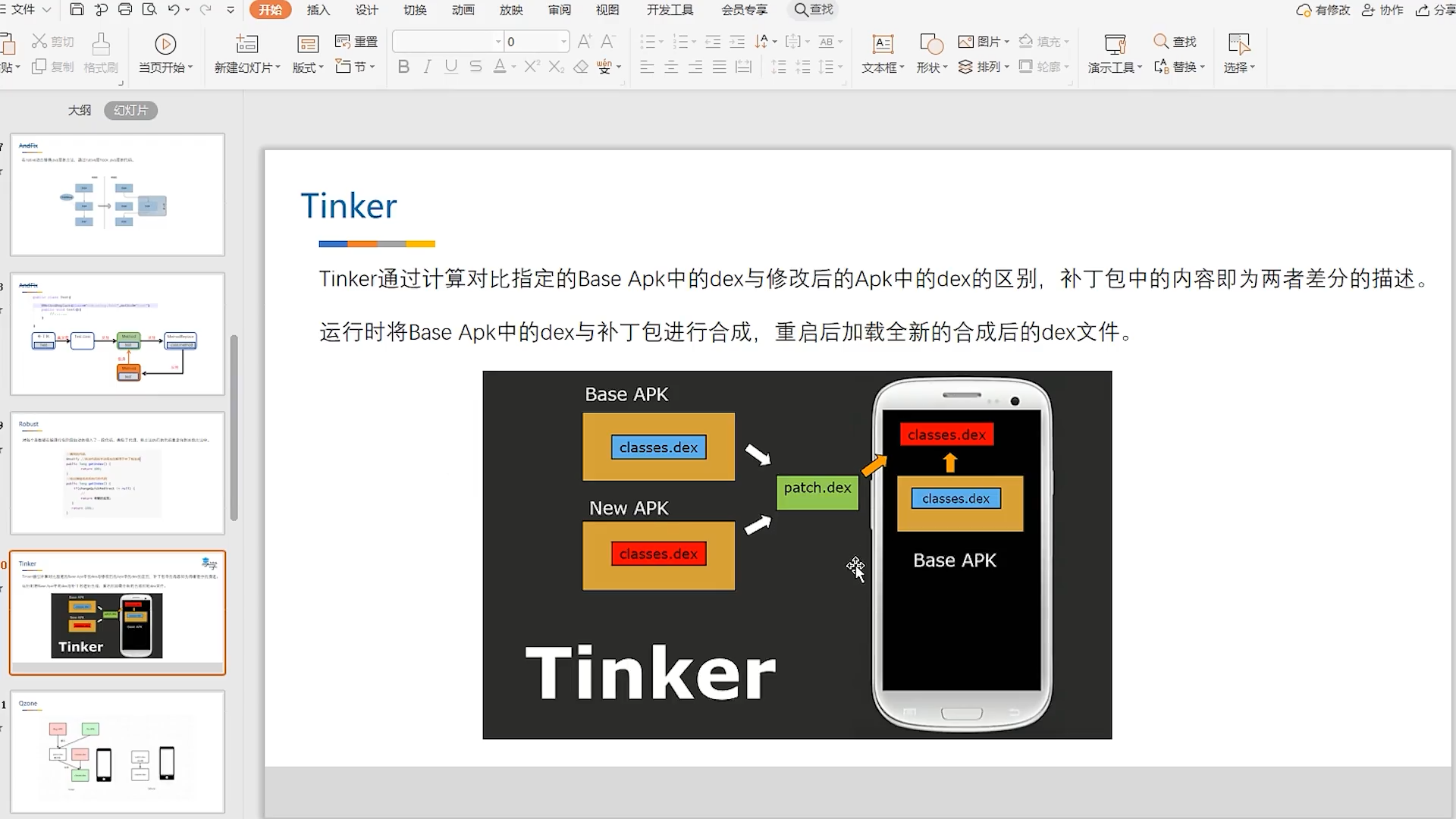The width and height of the screenshot is (1456, 819).
Task: Click the print icon
Action: pyautogui.click(x=125, y=10)
